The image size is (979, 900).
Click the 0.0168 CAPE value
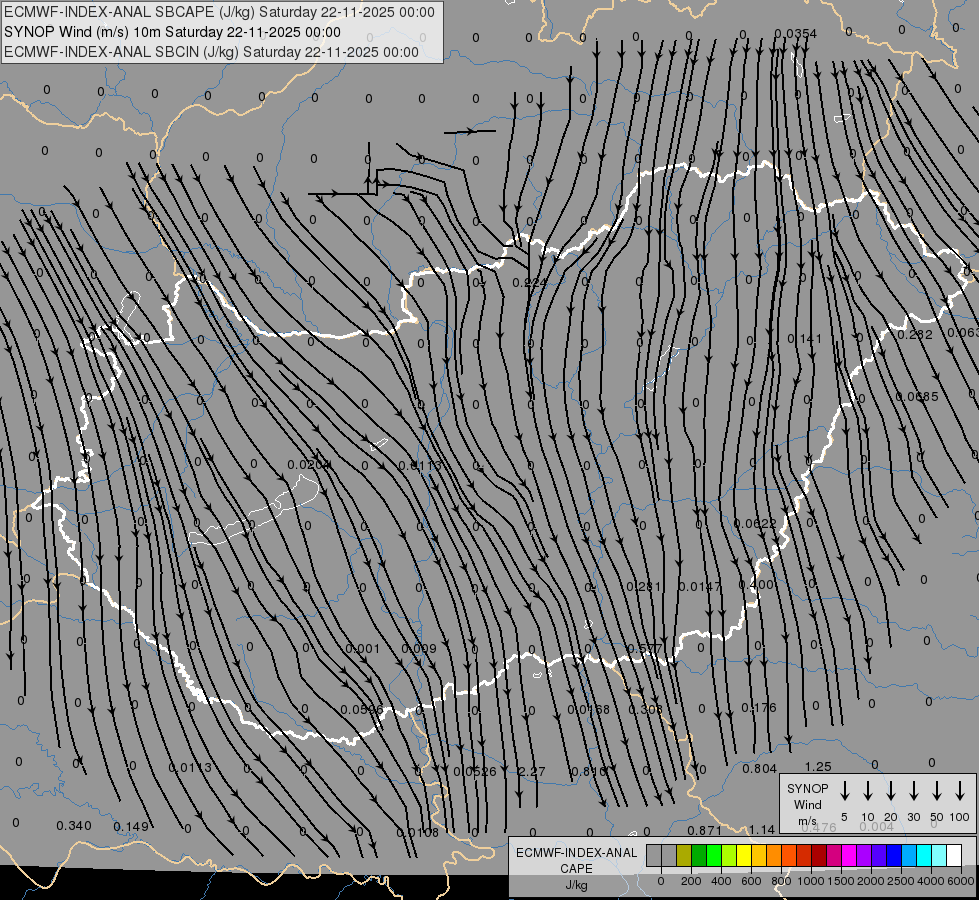(588, 710)
